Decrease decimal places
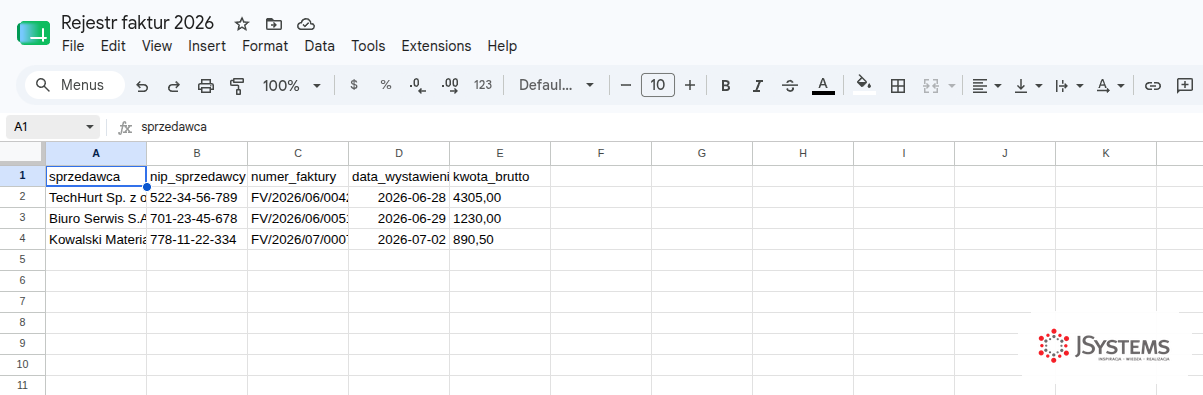Viewport: 1203px width, 395px height. (x=418, y=86)
